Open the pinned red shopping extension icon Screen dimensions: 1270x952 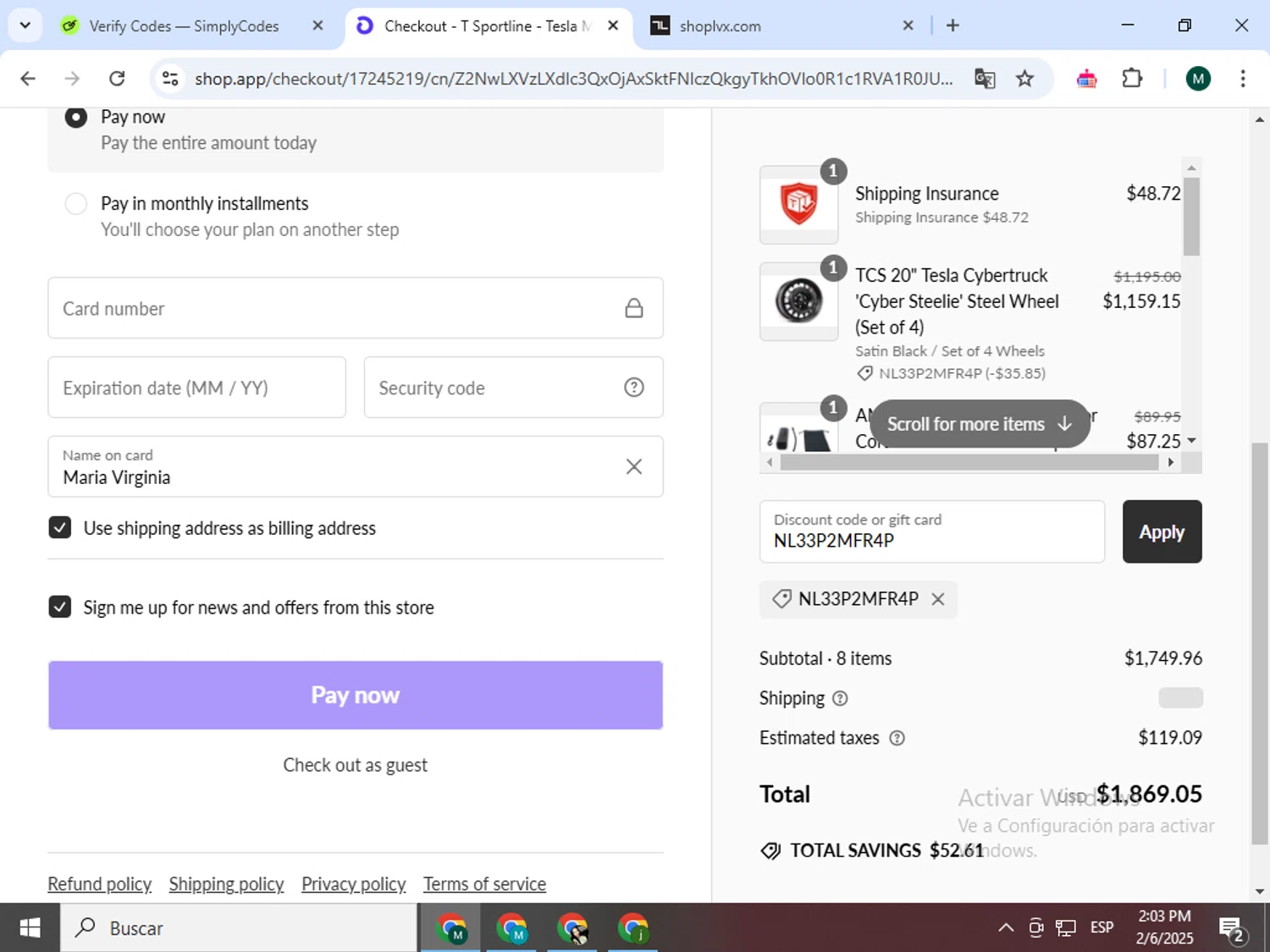point(1086,79)
